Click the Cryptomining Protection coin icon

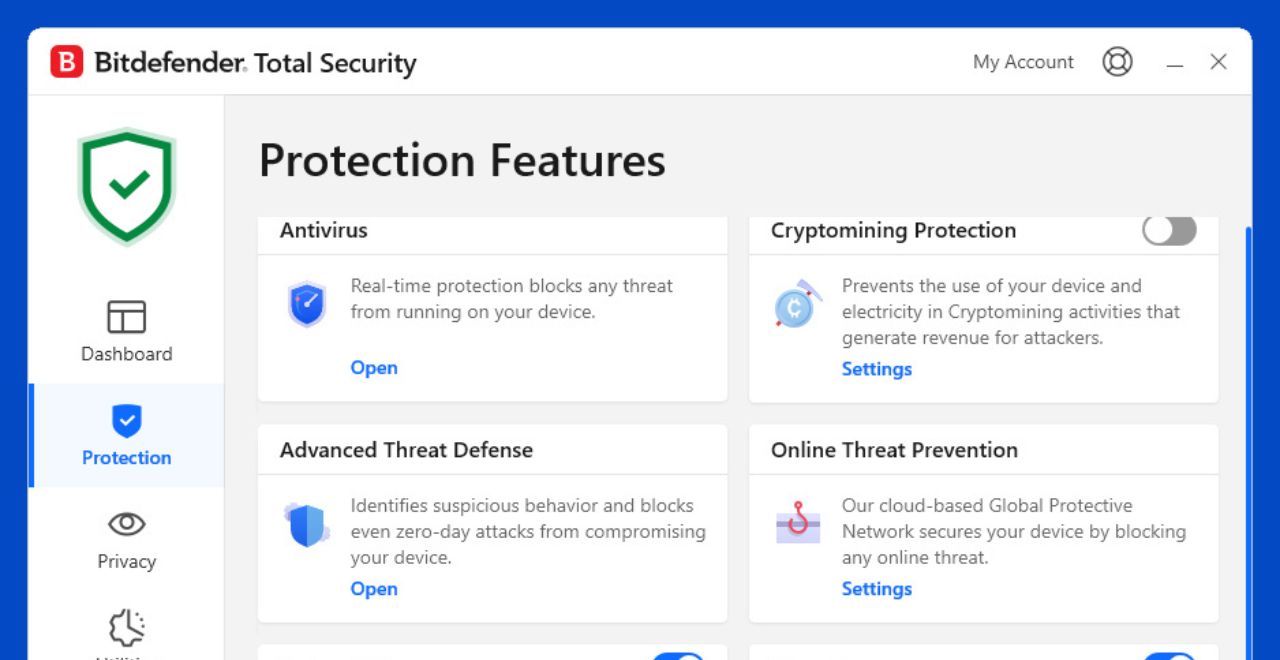798,305
